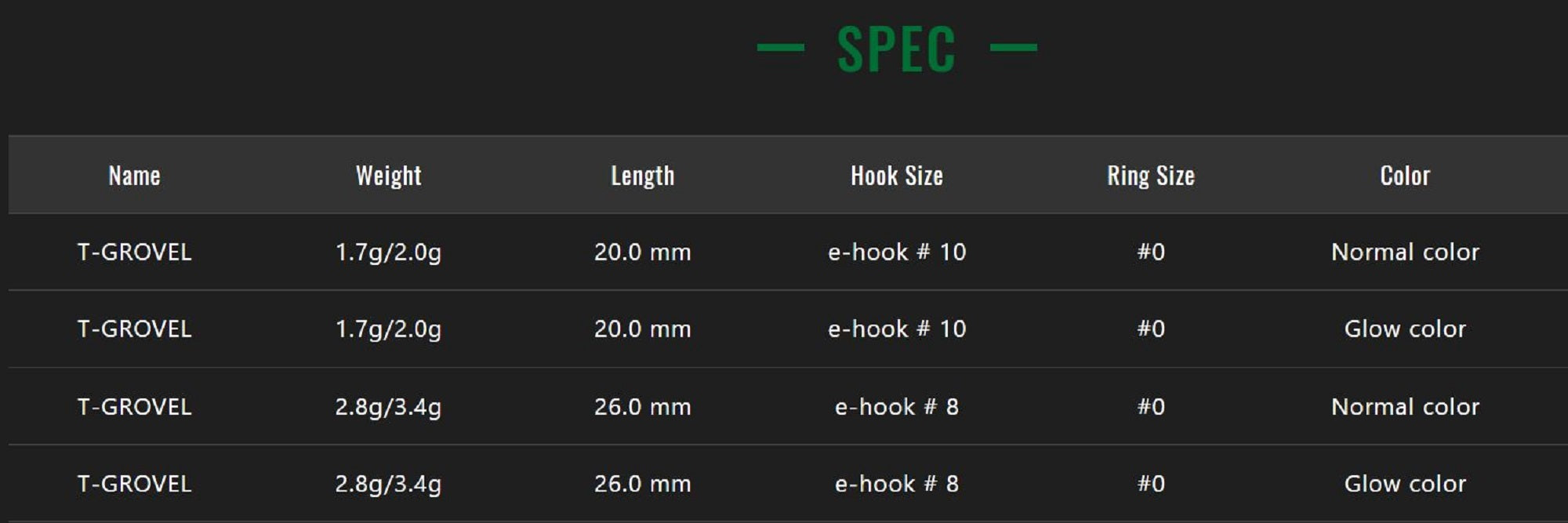Click the Color column header
Image resolution: width=1568 pixels, height=523 pixels.
point(1404,175)
